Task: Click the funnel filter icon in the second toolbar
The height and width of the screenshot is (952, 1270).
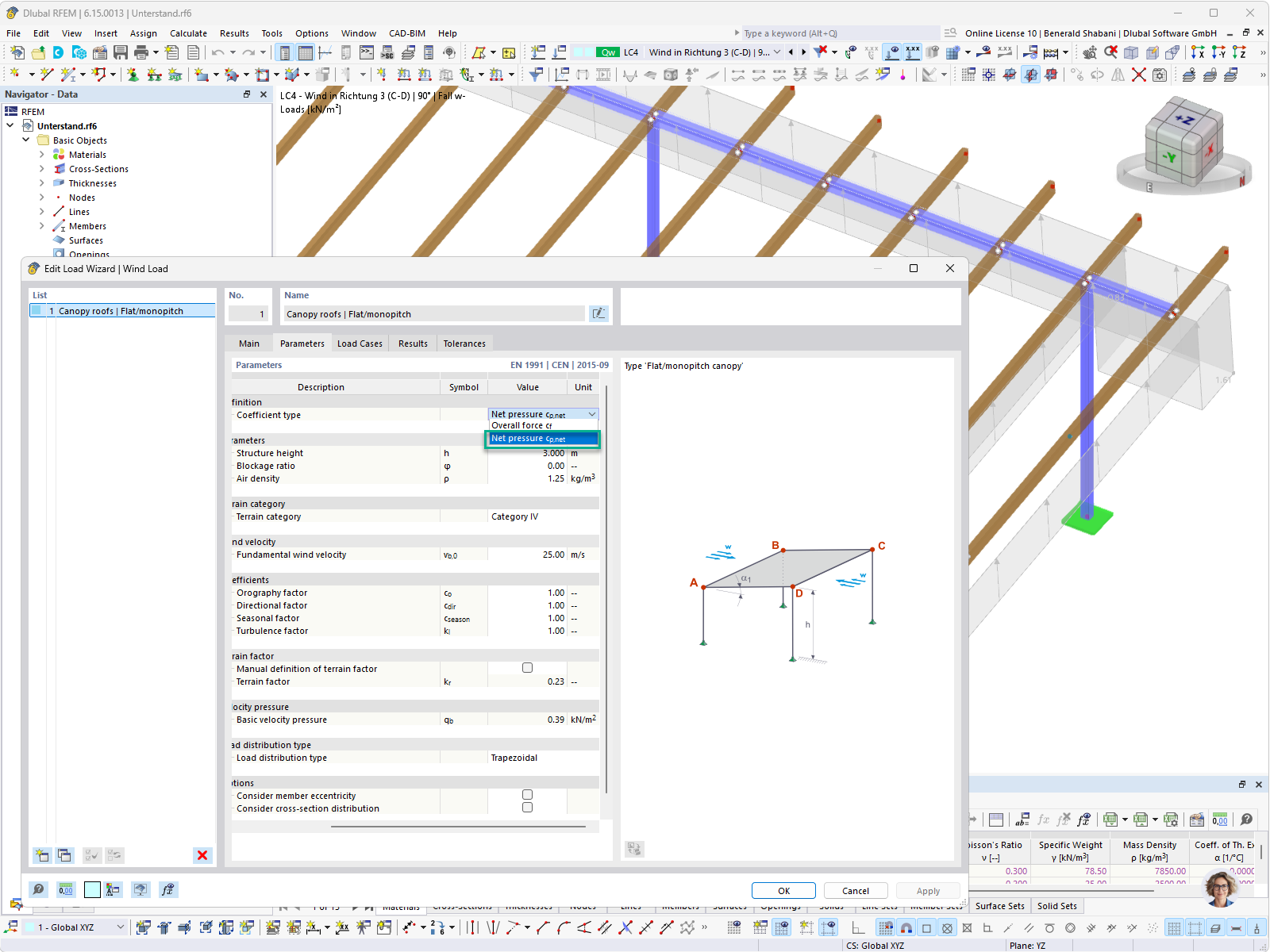Action: [x=537, y=75]
